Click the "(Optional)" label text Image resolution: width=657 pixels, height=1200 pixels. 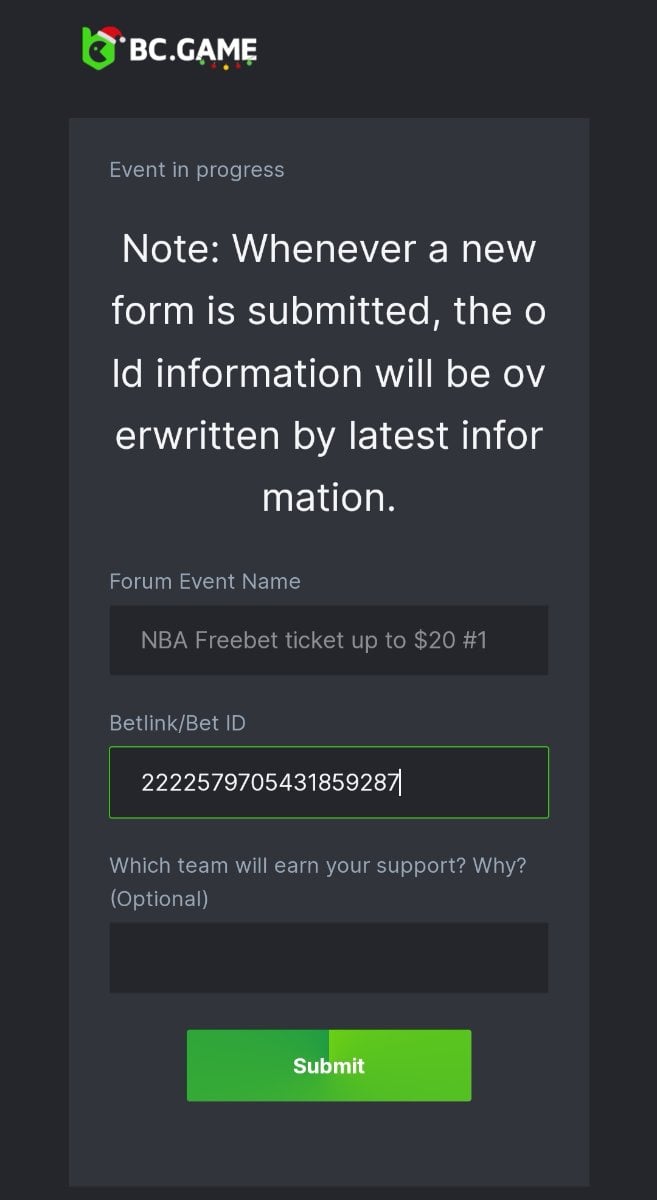pyautogui.click(x=159, y=899)
